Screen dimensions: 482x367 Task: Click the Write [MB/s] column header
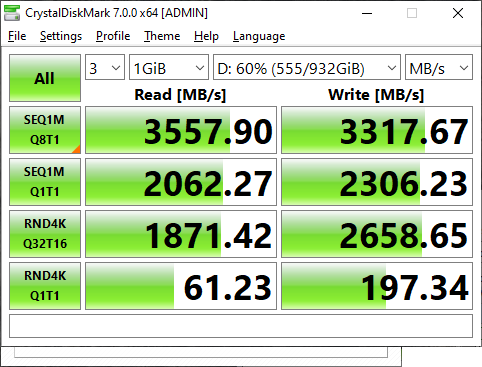point(376,95)
